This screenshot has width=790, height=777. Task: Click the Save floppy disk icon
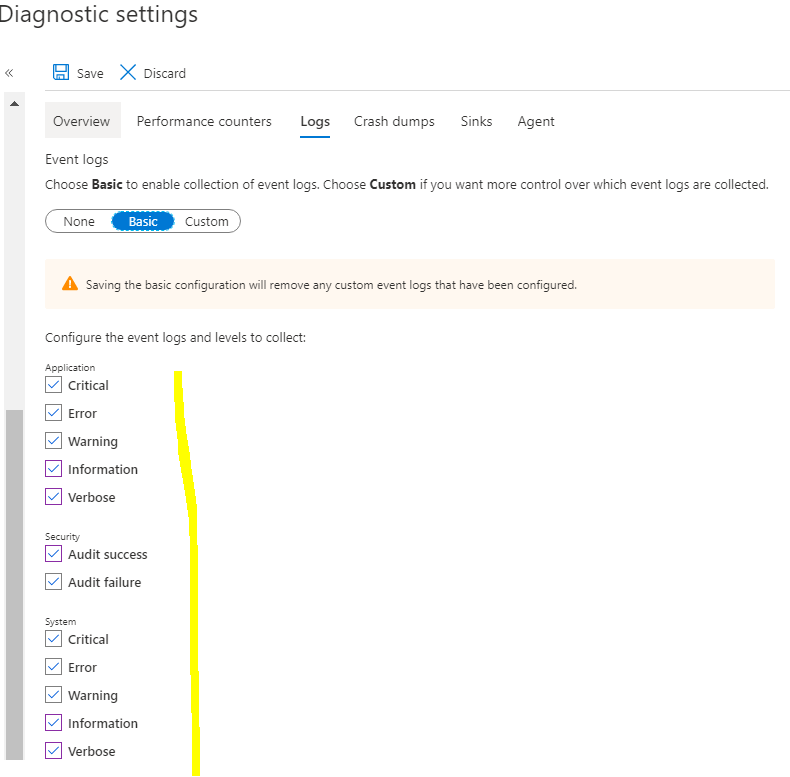61,72
